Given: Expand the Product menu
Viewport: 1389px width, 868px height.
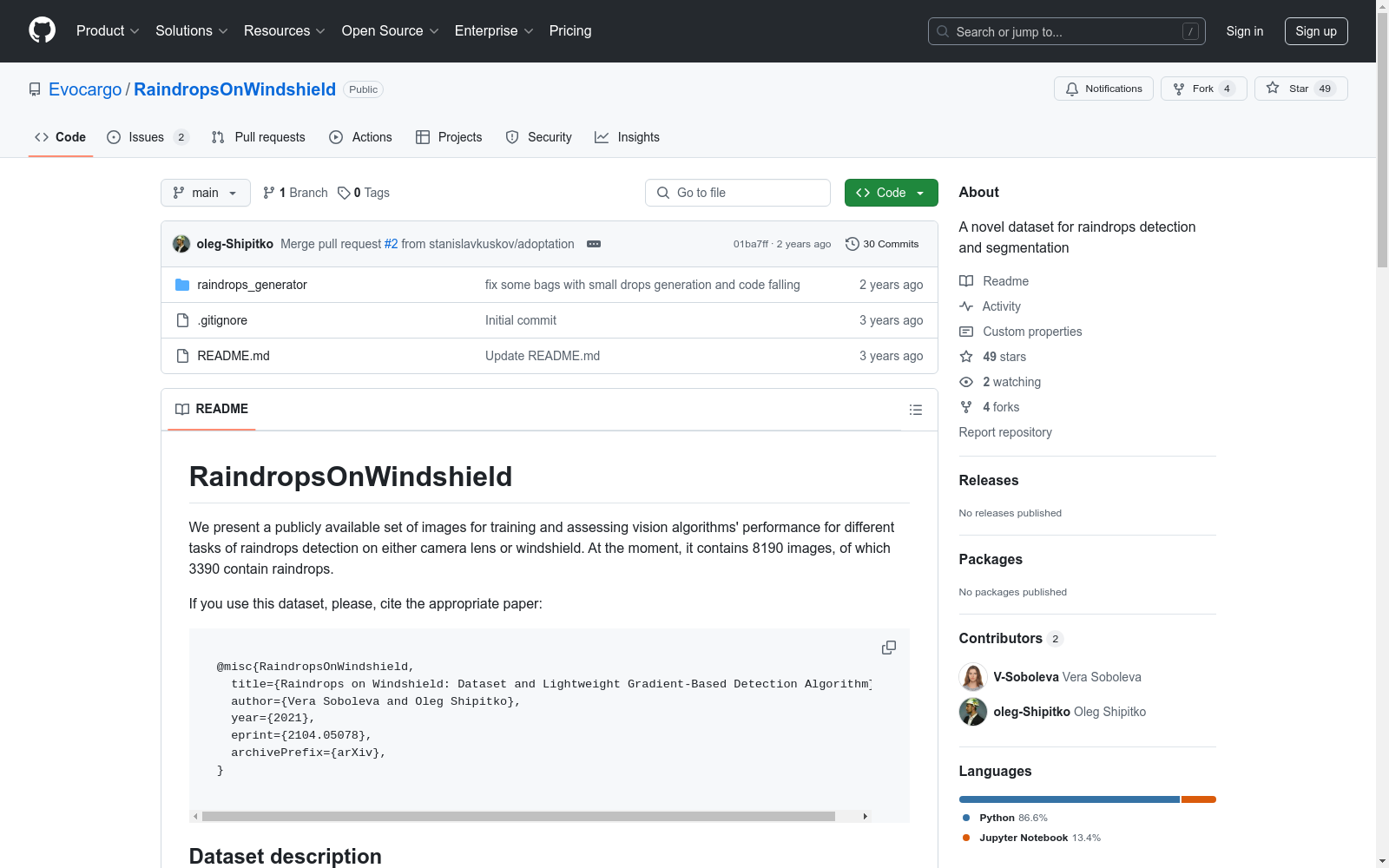Looking at the screenshot, I should tap(108, 31).
